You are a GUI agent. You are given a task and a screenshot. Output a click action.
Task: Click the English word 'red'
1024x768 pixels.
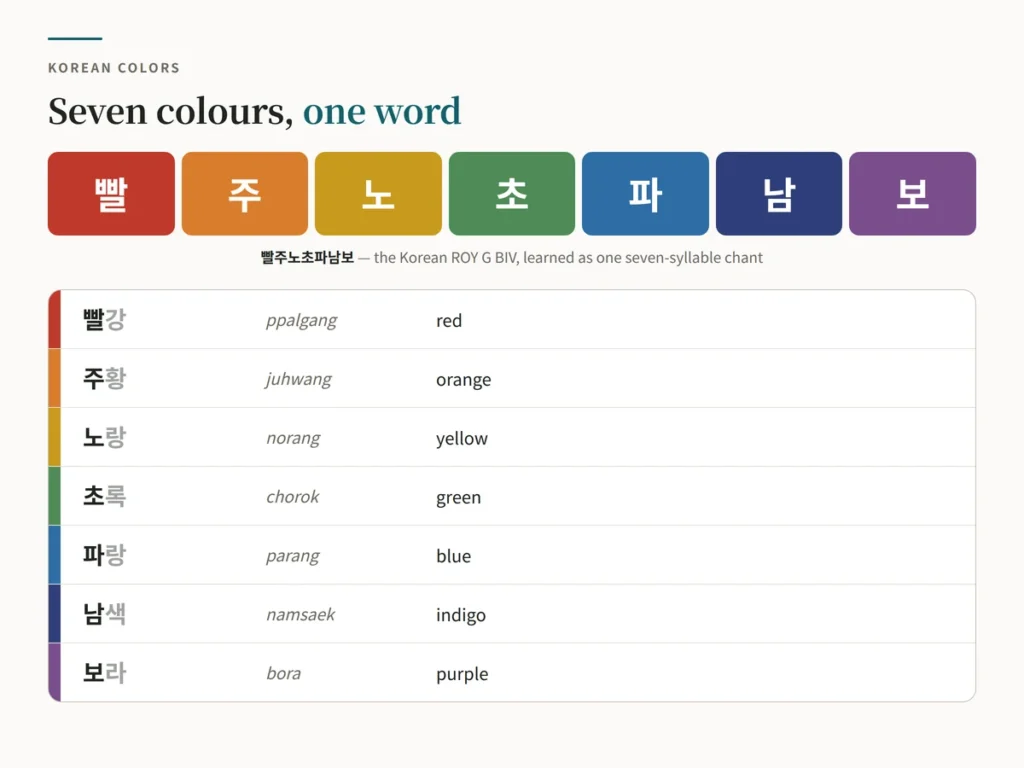click(449, 321)
